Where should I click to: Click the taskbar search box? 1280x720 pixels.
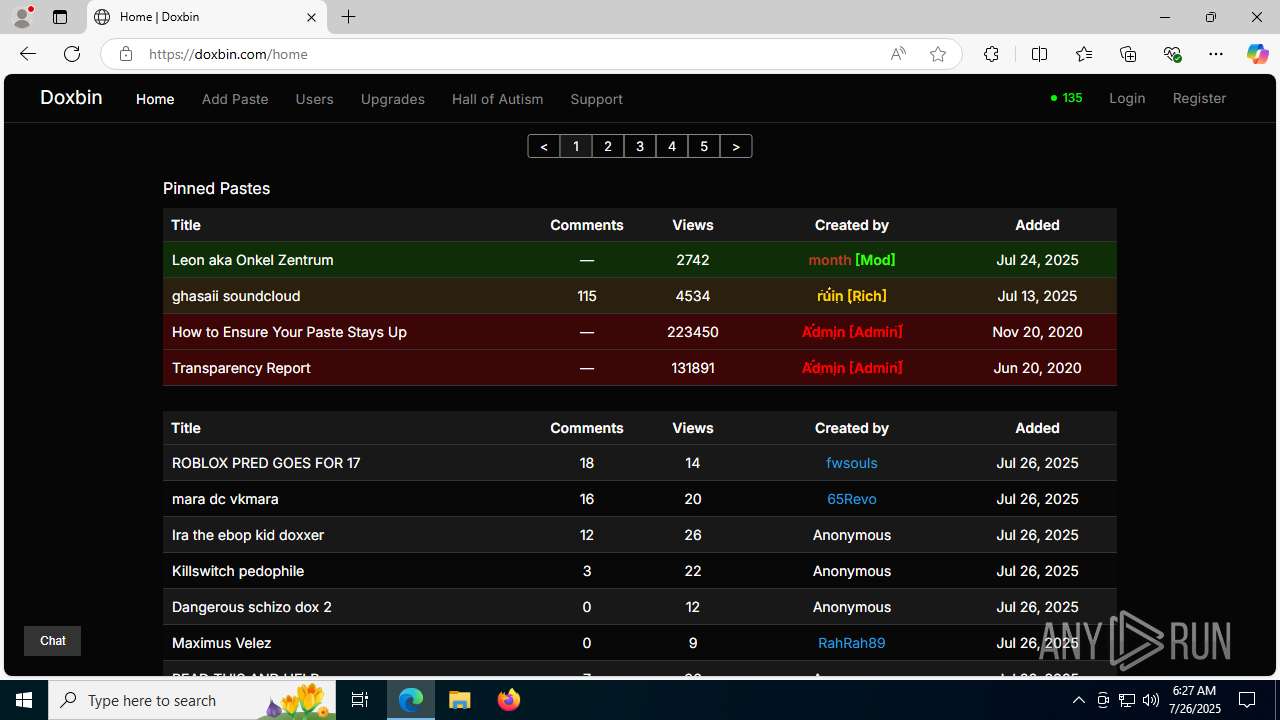(190, 700)
